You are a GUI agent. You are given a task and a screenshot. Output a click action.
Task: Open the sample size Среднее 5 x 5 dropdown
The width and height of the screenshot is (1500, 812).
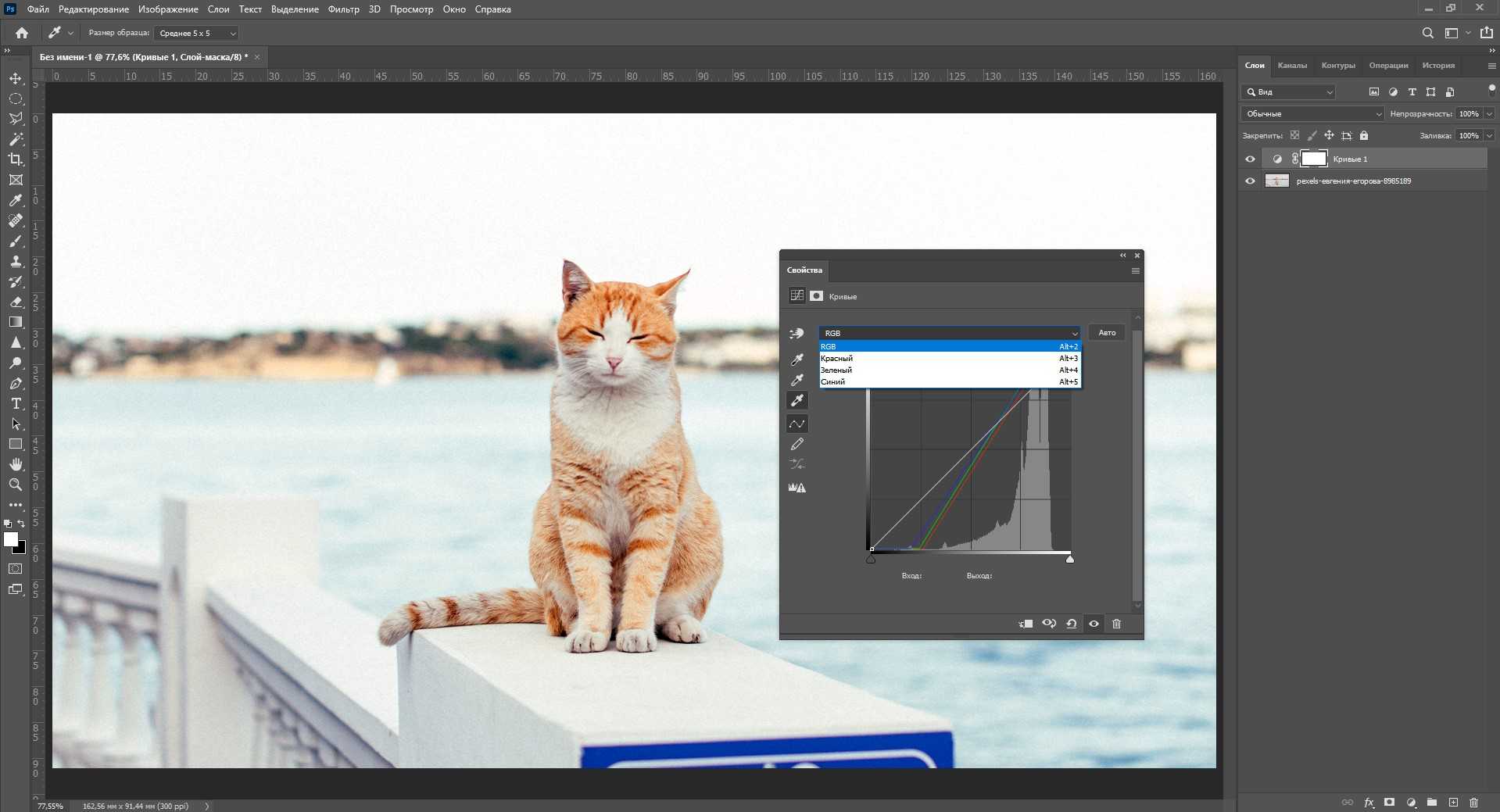tap(196, 34)
